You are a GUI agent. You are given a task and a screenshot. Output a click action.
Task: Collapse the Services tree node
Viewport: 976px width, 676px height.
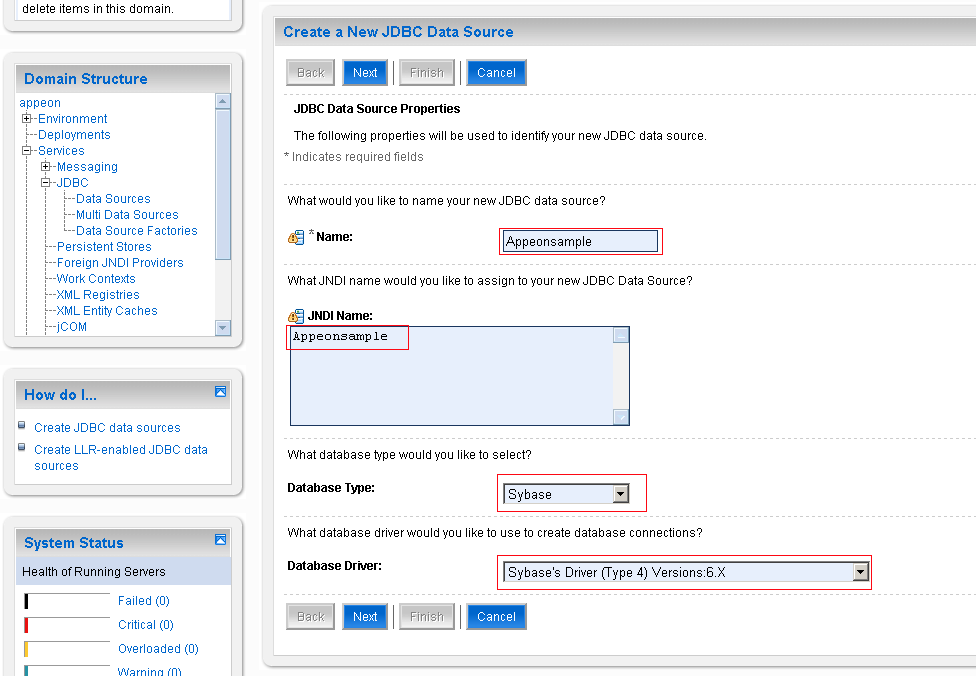pyautogui.click(x=26, y=151)
